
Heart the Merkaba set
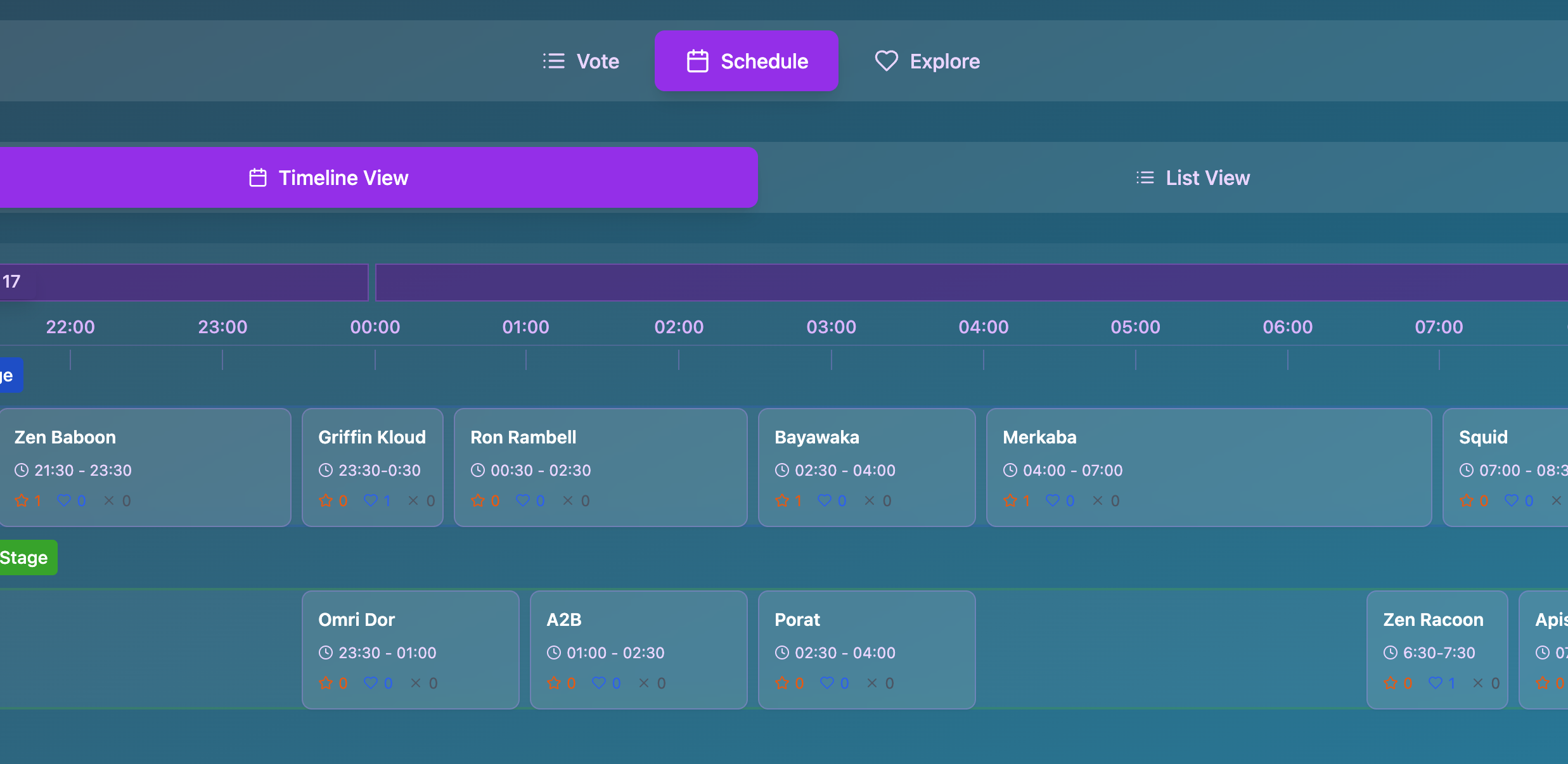pyautogui.click(x=1054, y=500)
